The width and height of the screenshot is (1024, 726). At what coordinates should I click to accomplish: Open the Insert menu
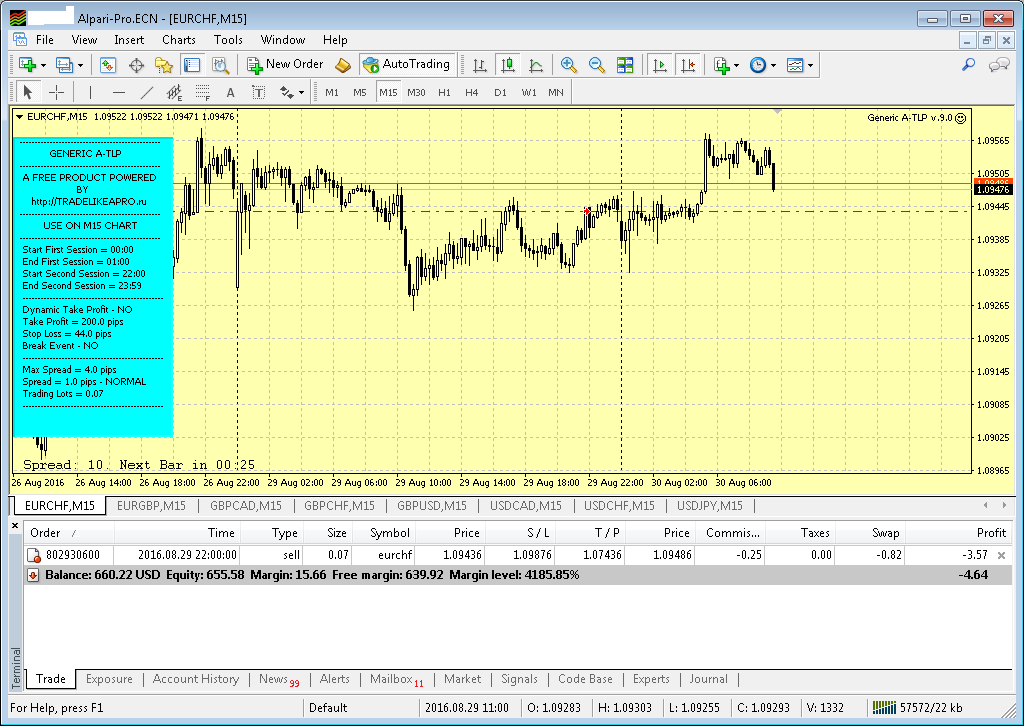[x=129, y=40]
